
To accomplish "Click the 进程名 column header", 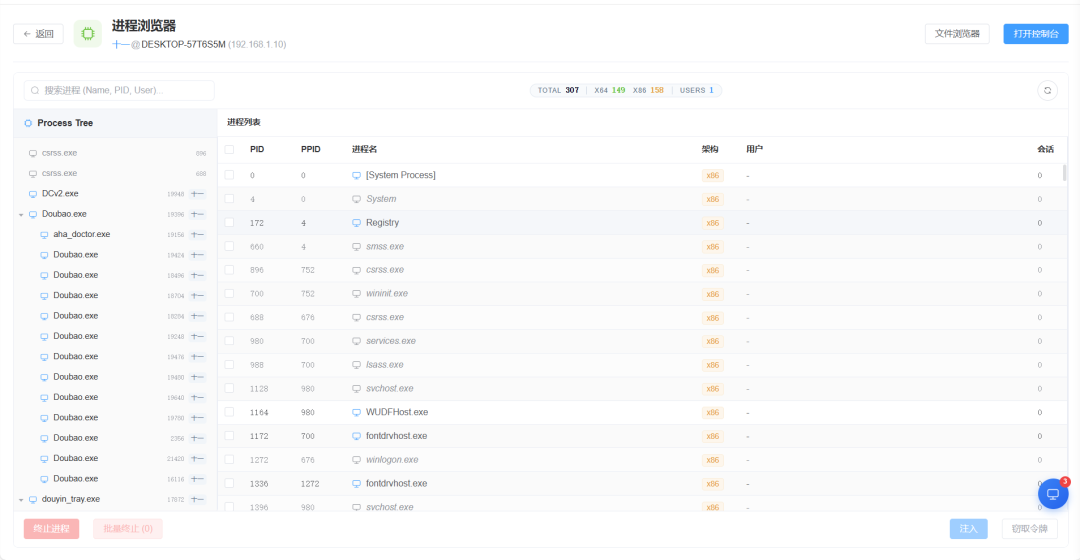I will (x=364, y=149).
